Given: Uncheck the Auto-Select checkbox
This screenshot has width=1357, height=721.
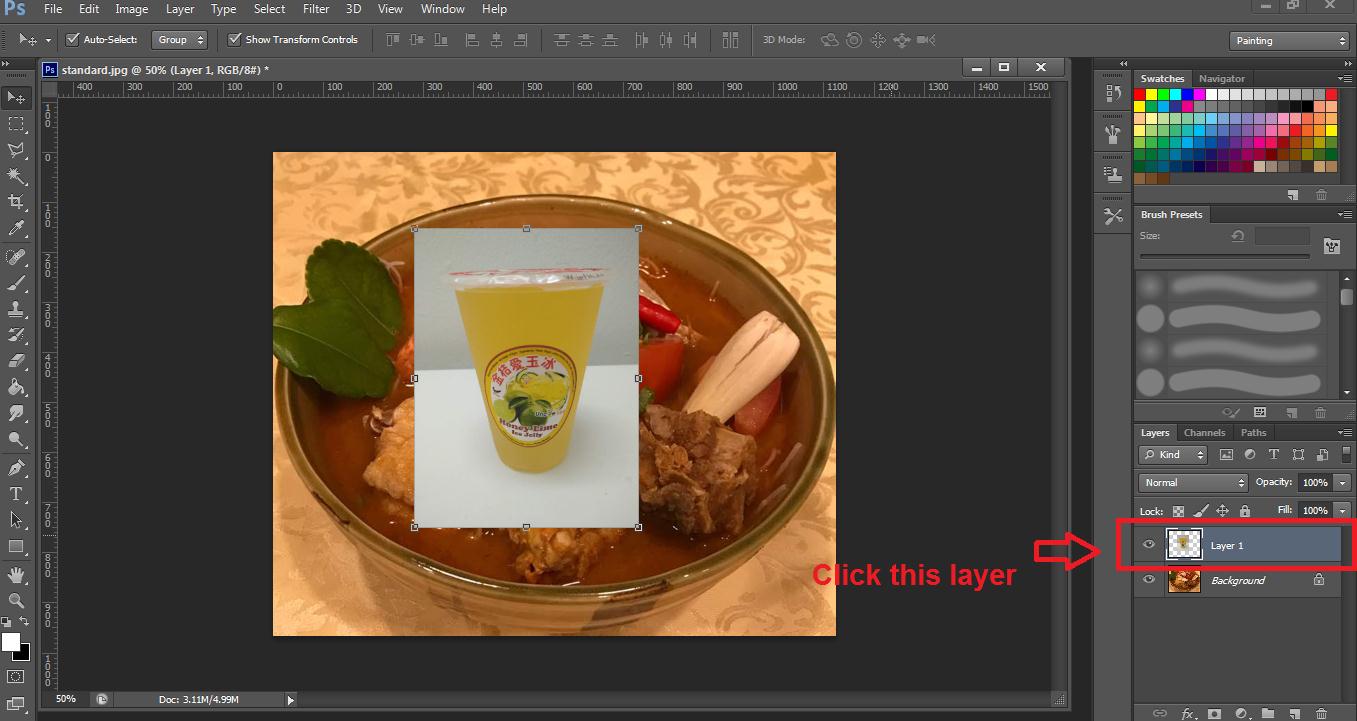Looking at the screenshot, I should click(72, 40).
